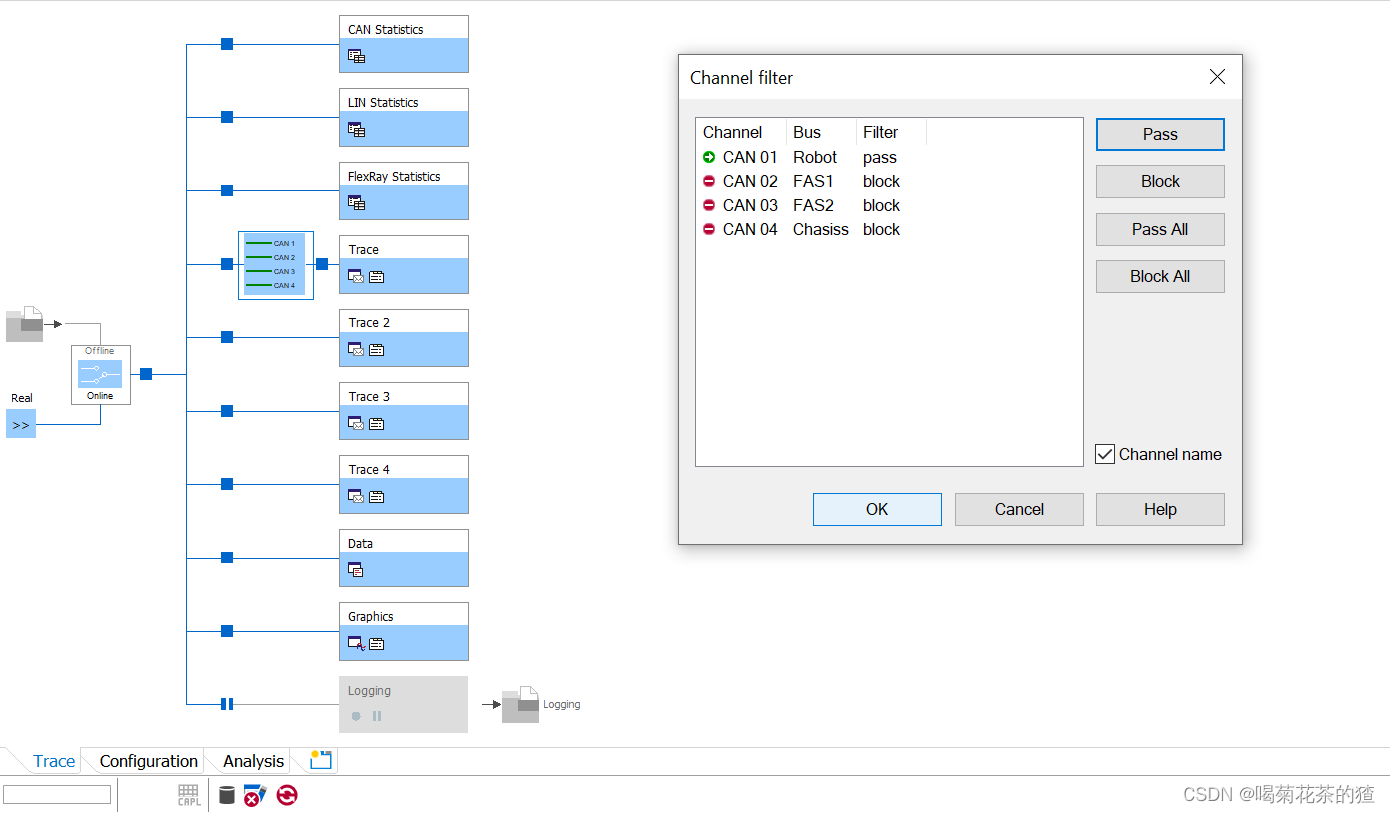
Task: Click the Logging block pause icon
Action: point(377,716)
